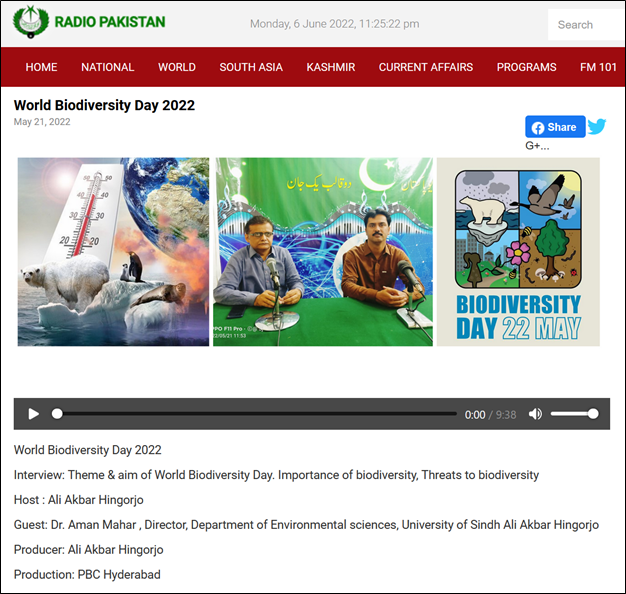Screen dimensions: 626x594
Task: Open the HOME menu item
Action: pyautogui.click(x=41, y=67)
